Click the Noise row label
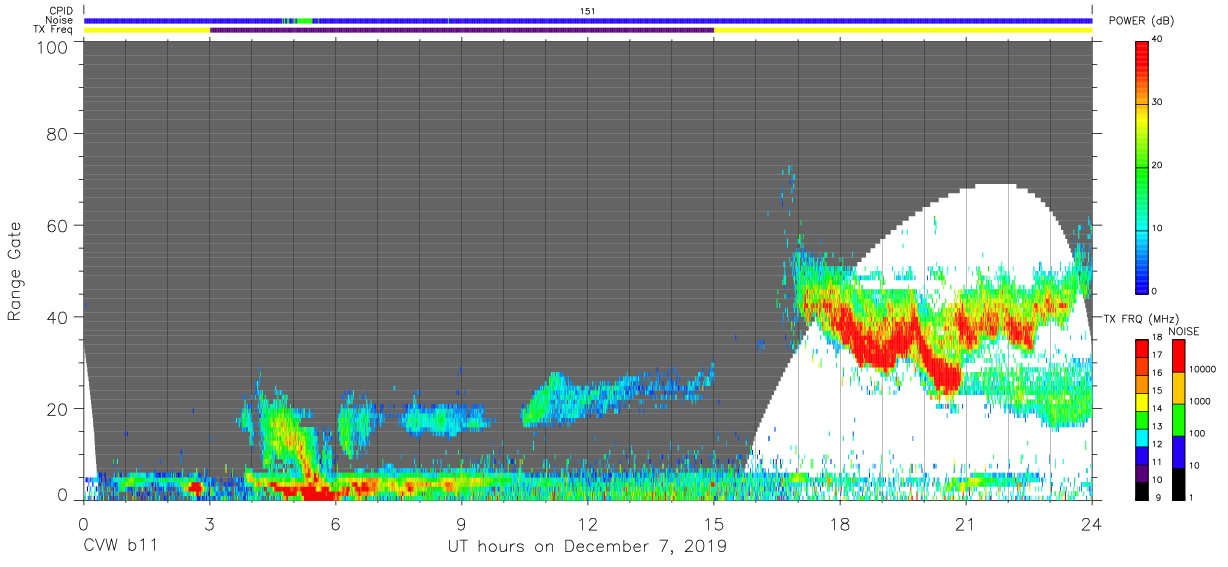 click(60, 20)
